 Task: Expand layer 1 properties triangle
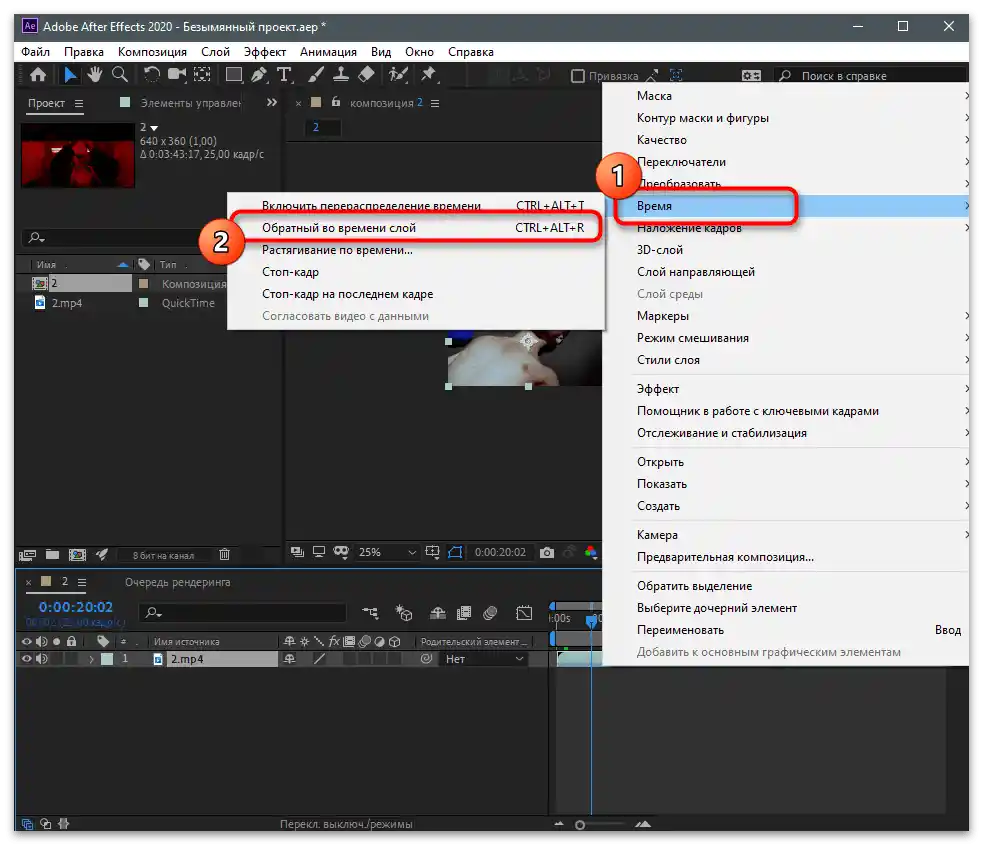92,659
